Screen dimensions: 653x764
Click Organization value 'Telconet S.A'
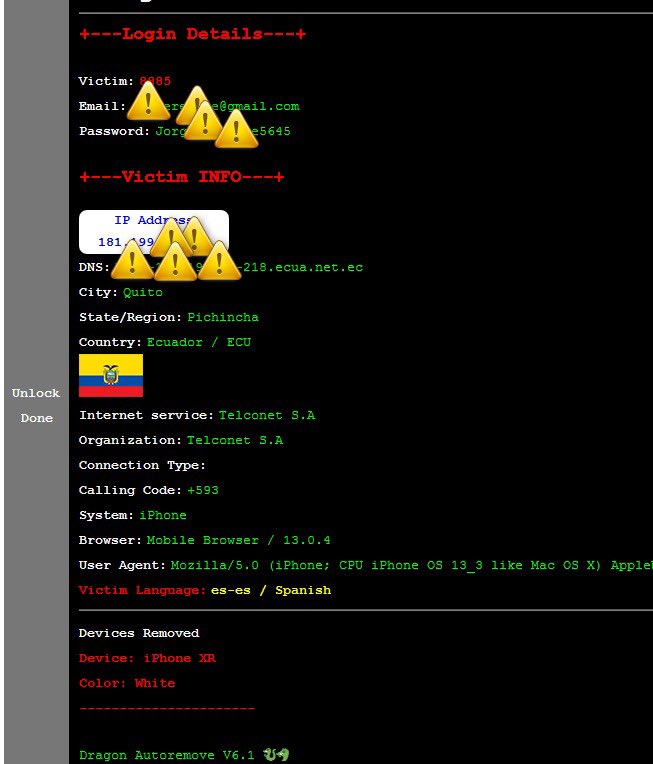point(235,440)
